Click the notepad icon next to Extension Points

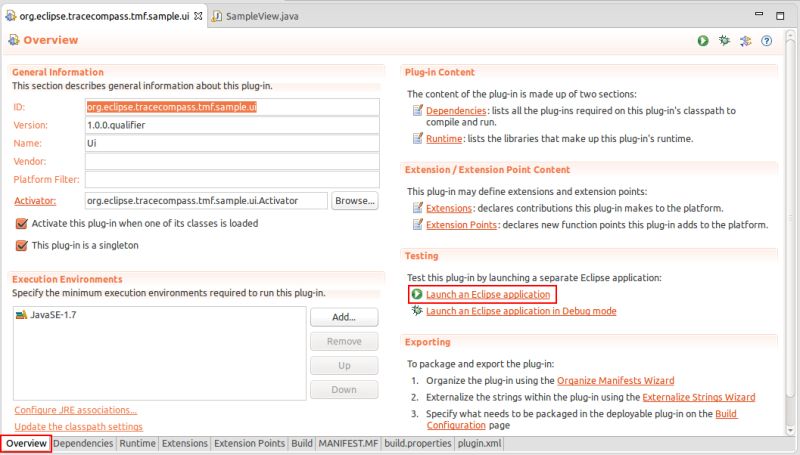coord(418,224)
